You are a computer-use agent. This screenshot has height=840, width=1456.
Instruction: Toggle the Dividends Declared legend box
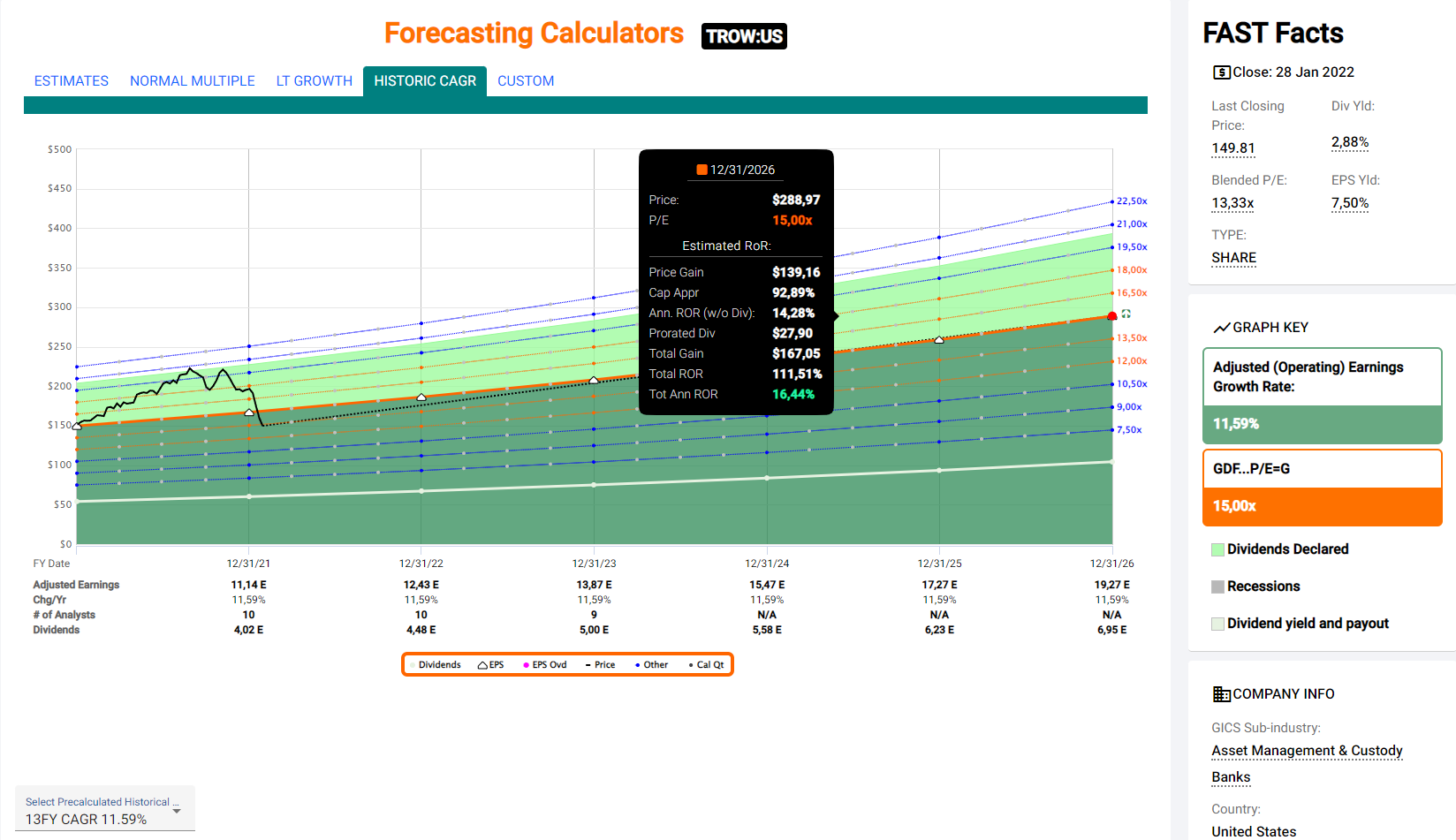(x=1218, y=549)
